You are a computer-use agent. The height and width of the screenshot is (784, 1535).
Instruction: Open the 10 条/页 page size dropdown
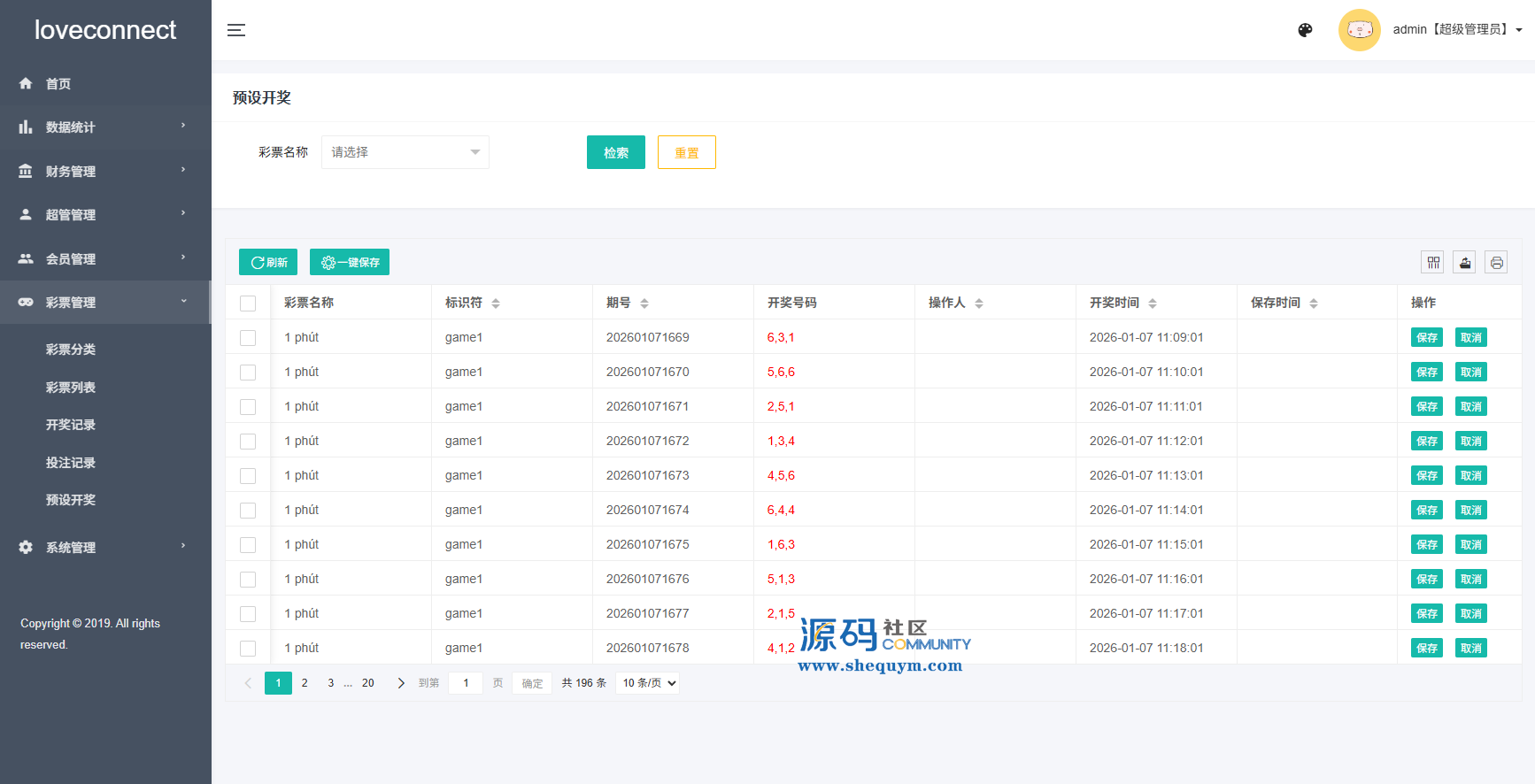click(x=648, y=683)
